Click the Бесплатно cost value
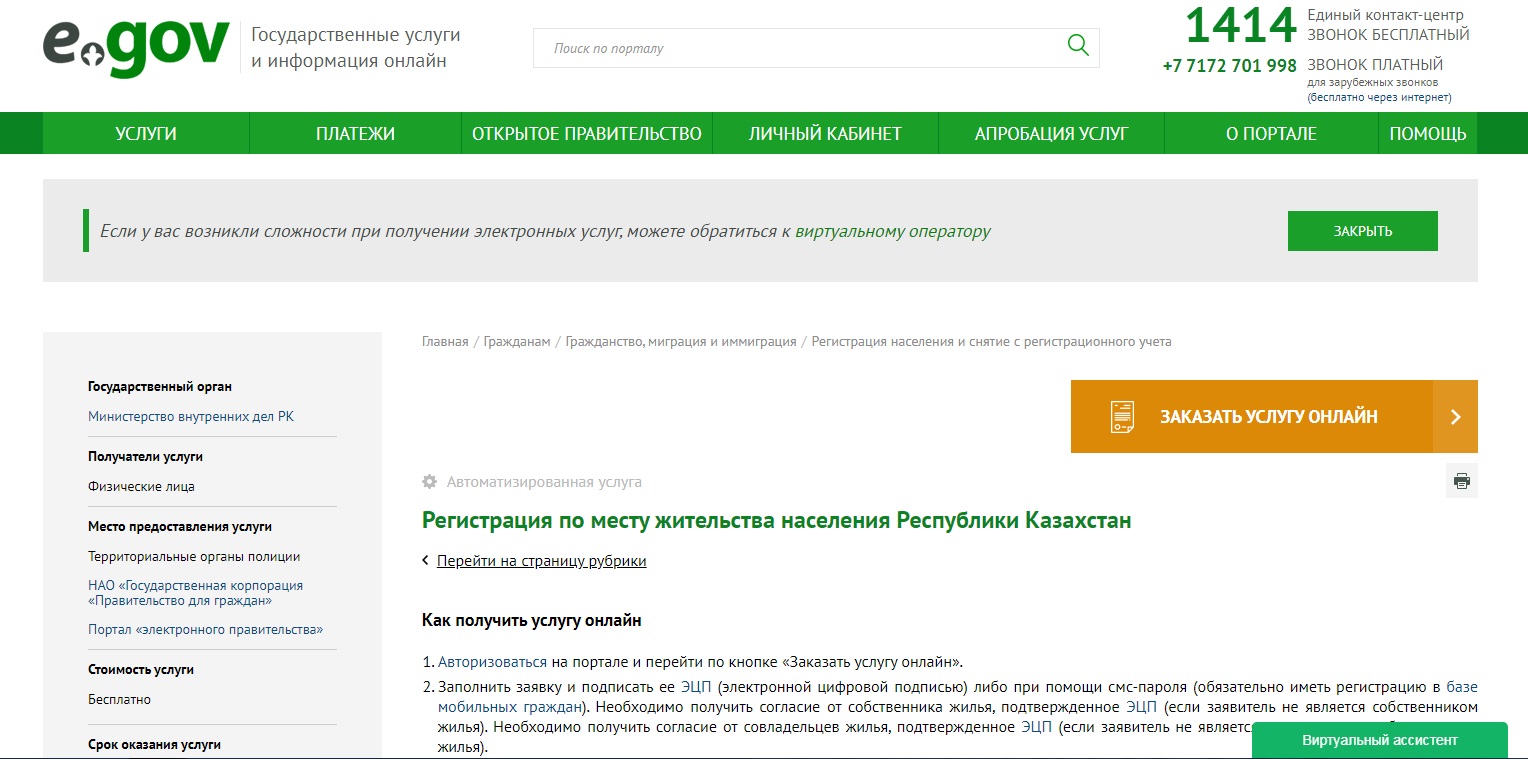The height and width of the screenshot is (759, 1528). (x=119, y=700)
